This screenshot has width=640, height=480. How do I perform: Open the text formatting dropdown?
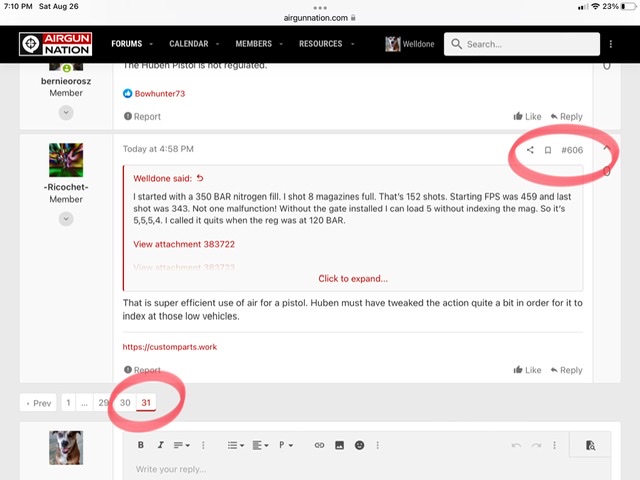(x=182, y=445)
